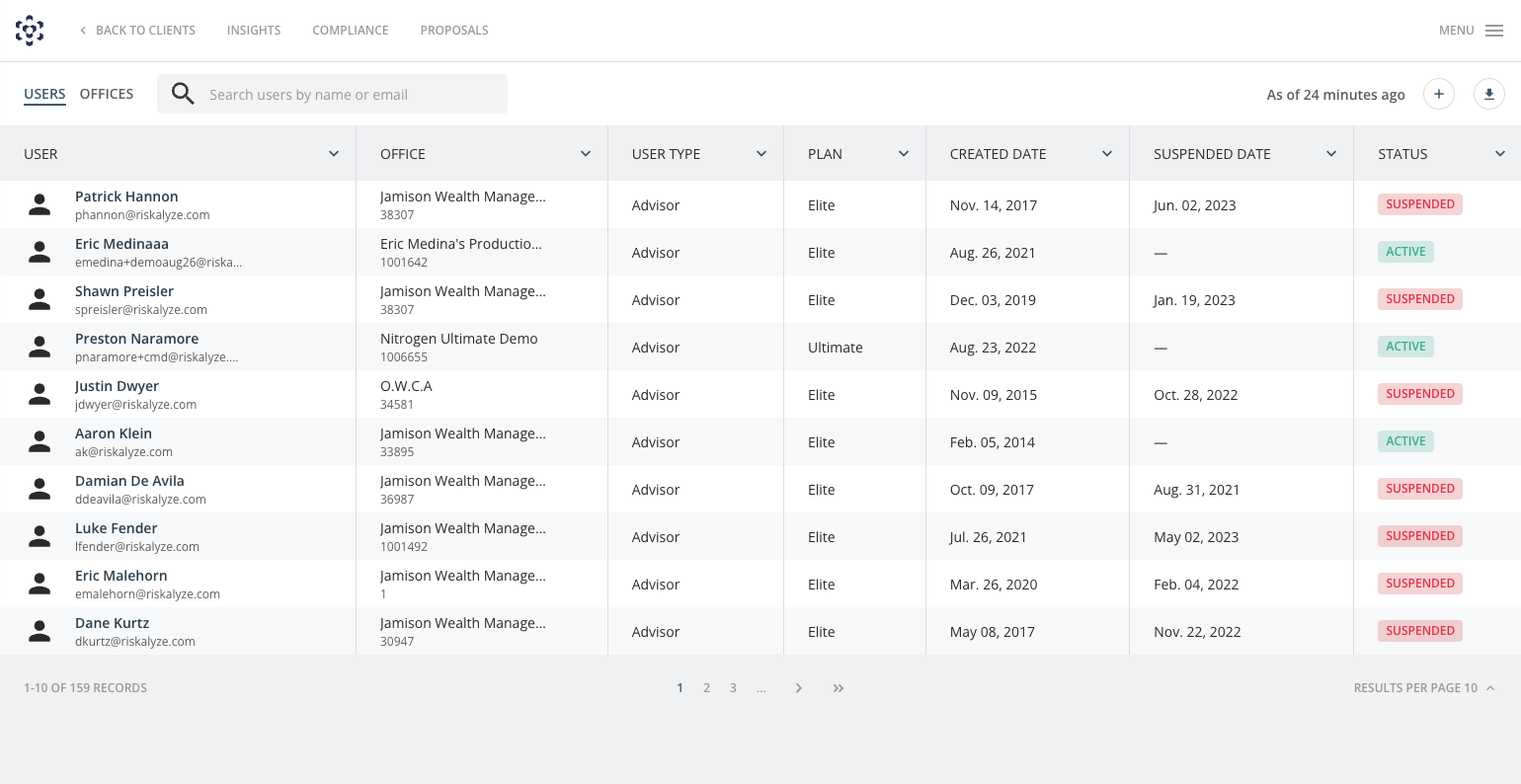Click Patrick Hannon's SUSPENDED status badge
The image size is (1521, 784).
coord(1420,204)
